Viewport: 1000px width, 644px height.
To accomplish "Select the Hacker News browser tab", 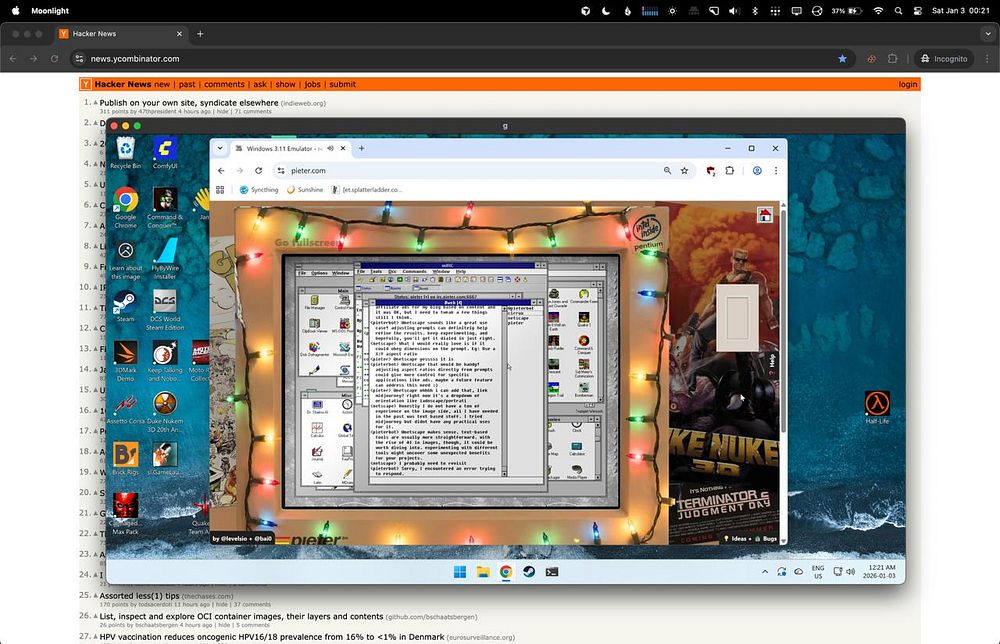I will 121,34.
